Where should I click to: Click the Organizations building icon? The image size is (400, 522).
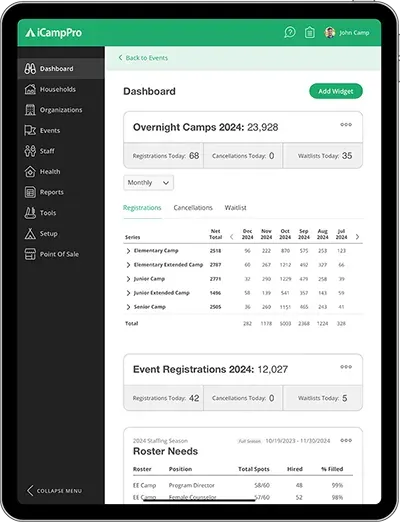30,110
